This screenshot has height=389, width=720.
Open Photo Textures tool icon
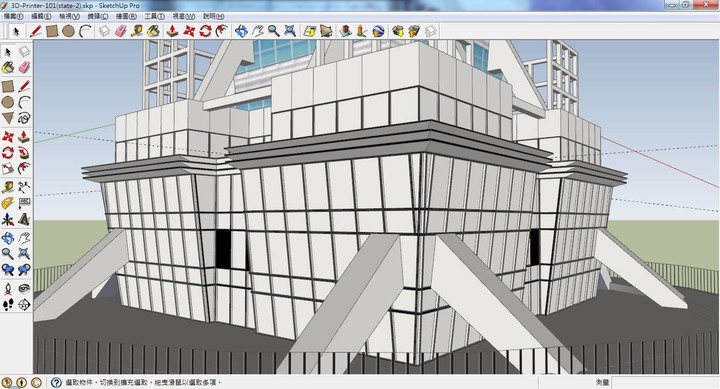point(361,31)
